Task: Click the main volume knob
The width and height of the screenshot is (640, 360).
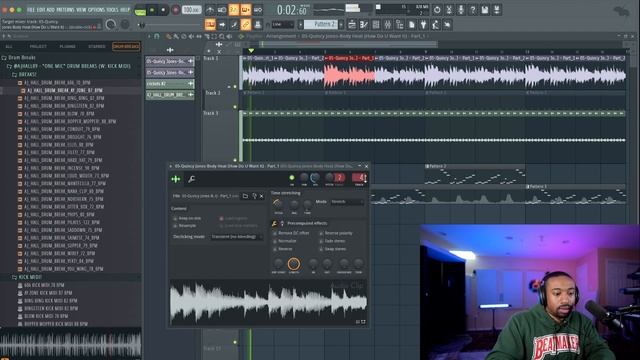Action: click(111, 25)
